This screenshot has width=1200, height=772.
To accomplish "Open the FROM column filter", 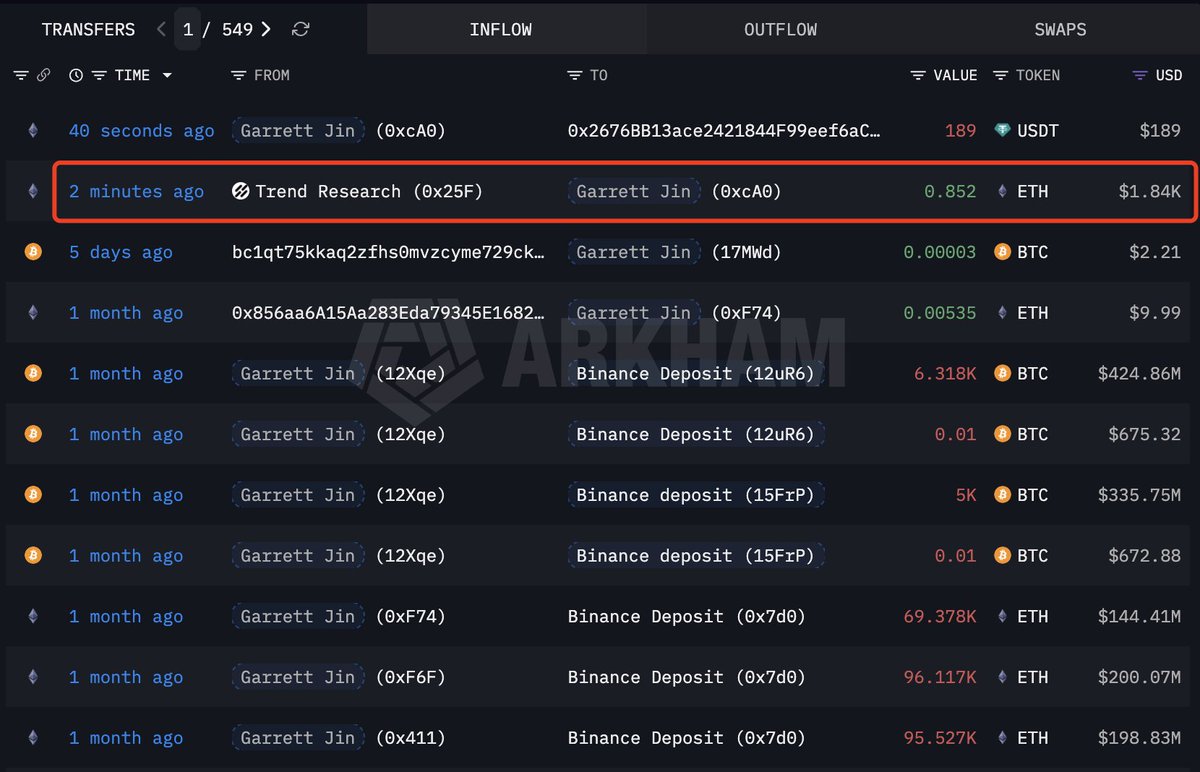I will click(x=238, y=75).
